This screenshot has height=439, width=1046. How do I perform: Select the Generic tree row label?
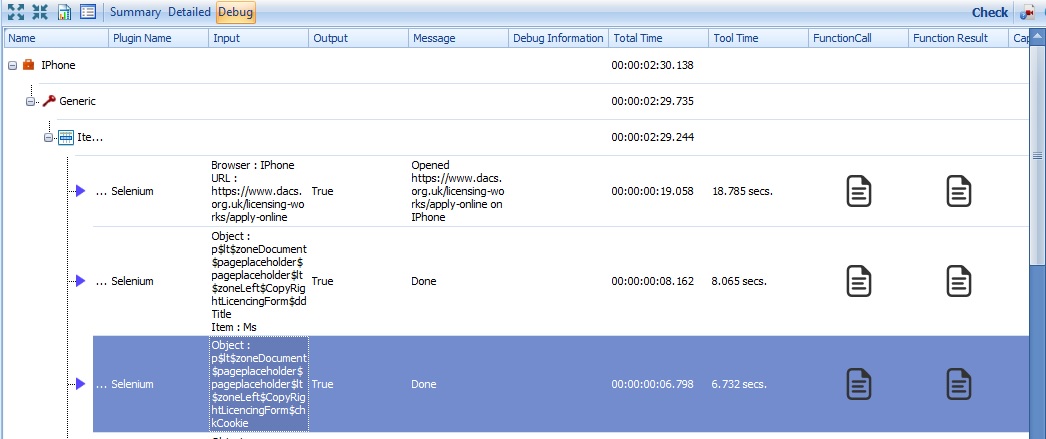pyautogui.click(x=77, y=101)
